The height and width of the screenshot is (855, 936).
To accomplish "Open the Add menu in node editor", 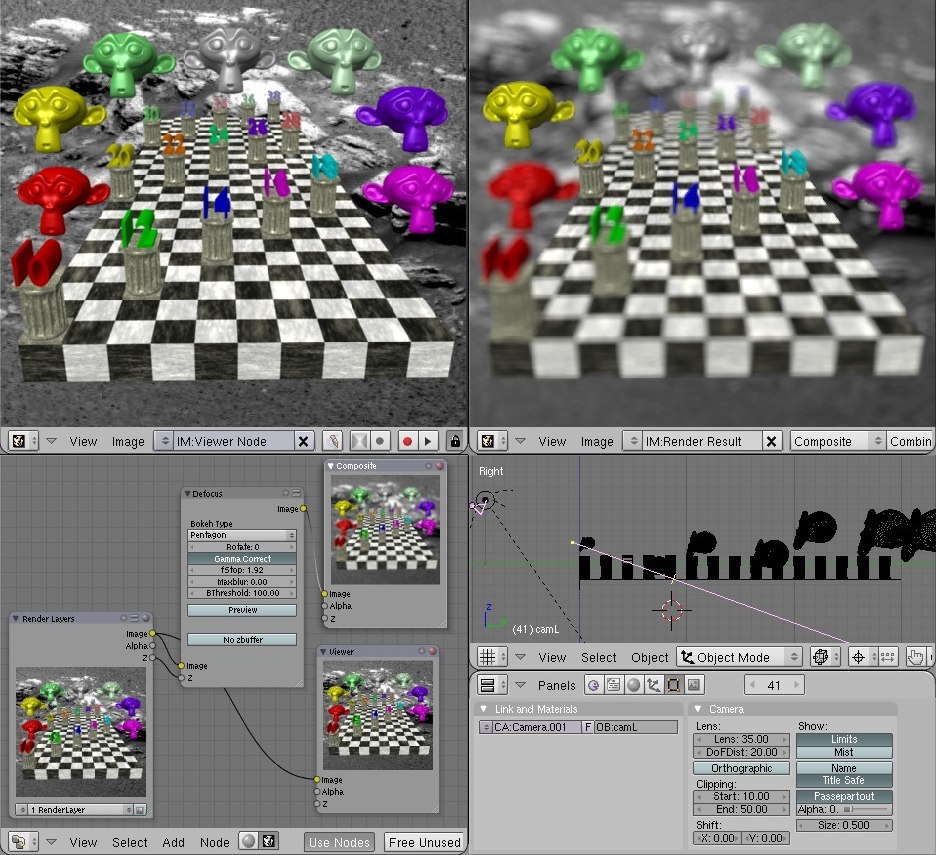I will tap(173, 842).
